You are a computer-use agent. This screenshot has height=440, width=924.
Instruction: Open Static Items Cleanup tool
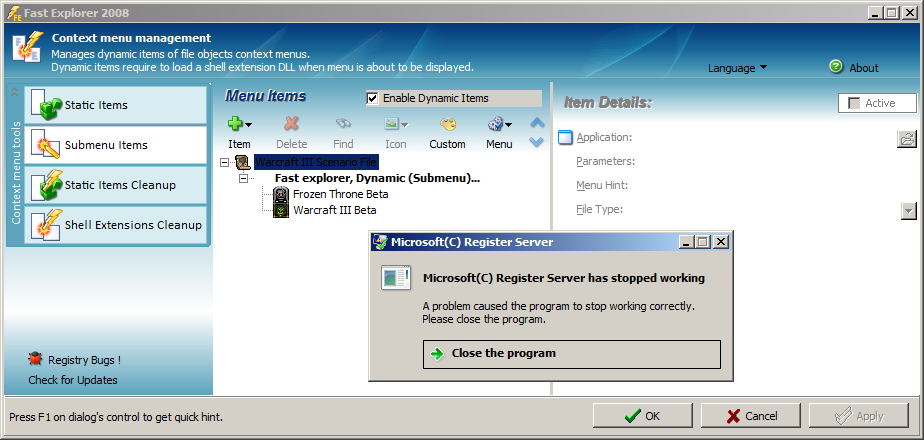click(x=116, y=185)
